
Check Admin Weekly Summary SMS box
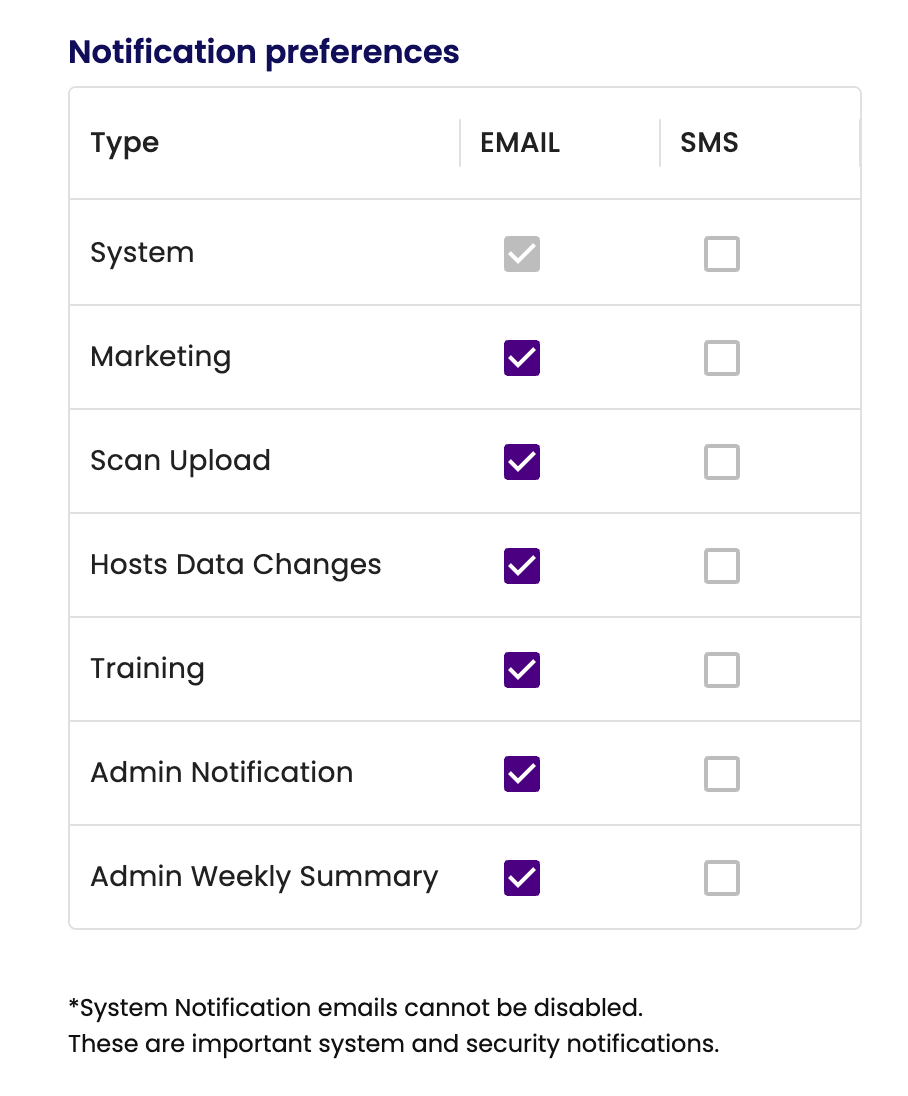click(721, 878)
